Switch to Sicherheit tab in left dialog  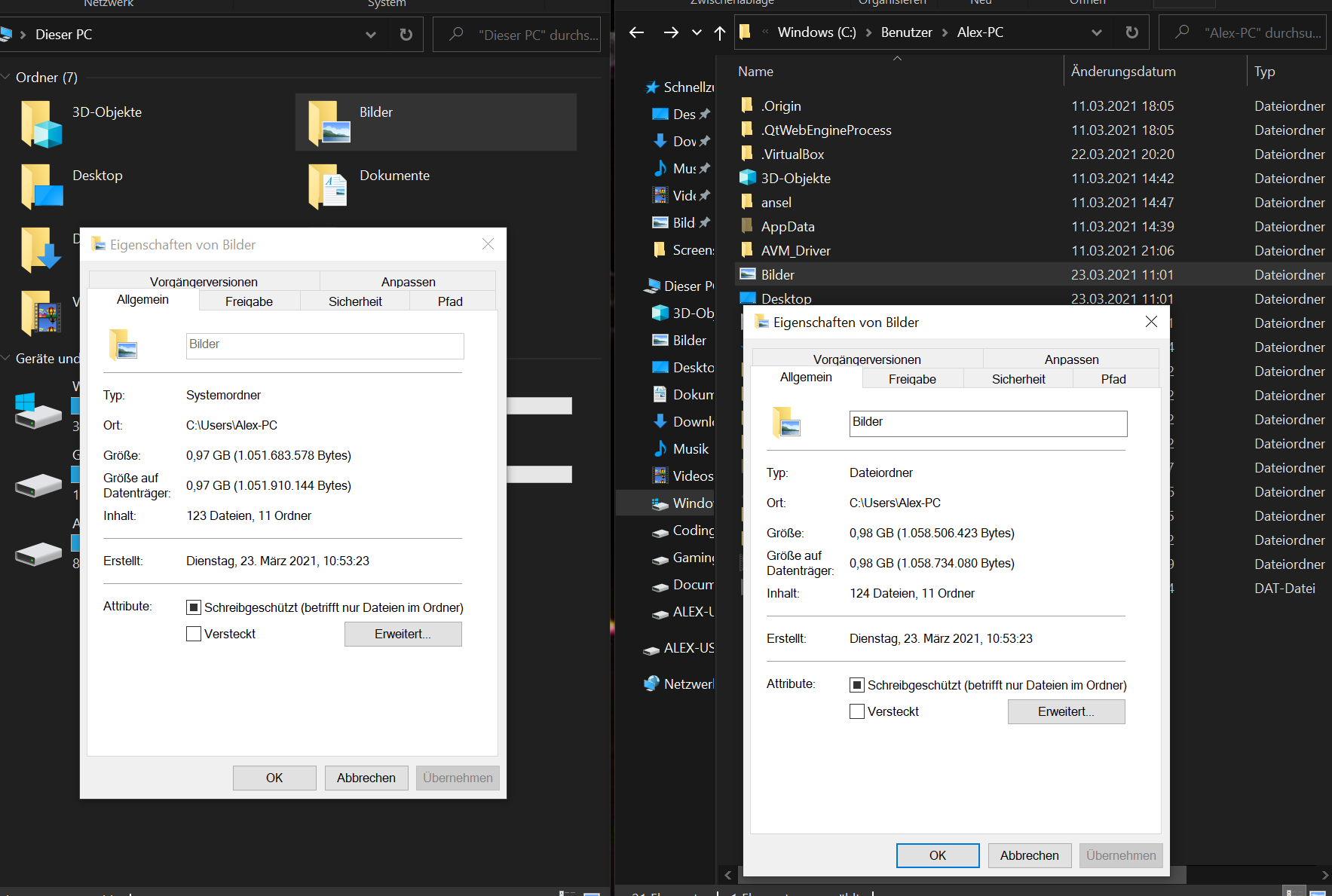click(355, 301)
